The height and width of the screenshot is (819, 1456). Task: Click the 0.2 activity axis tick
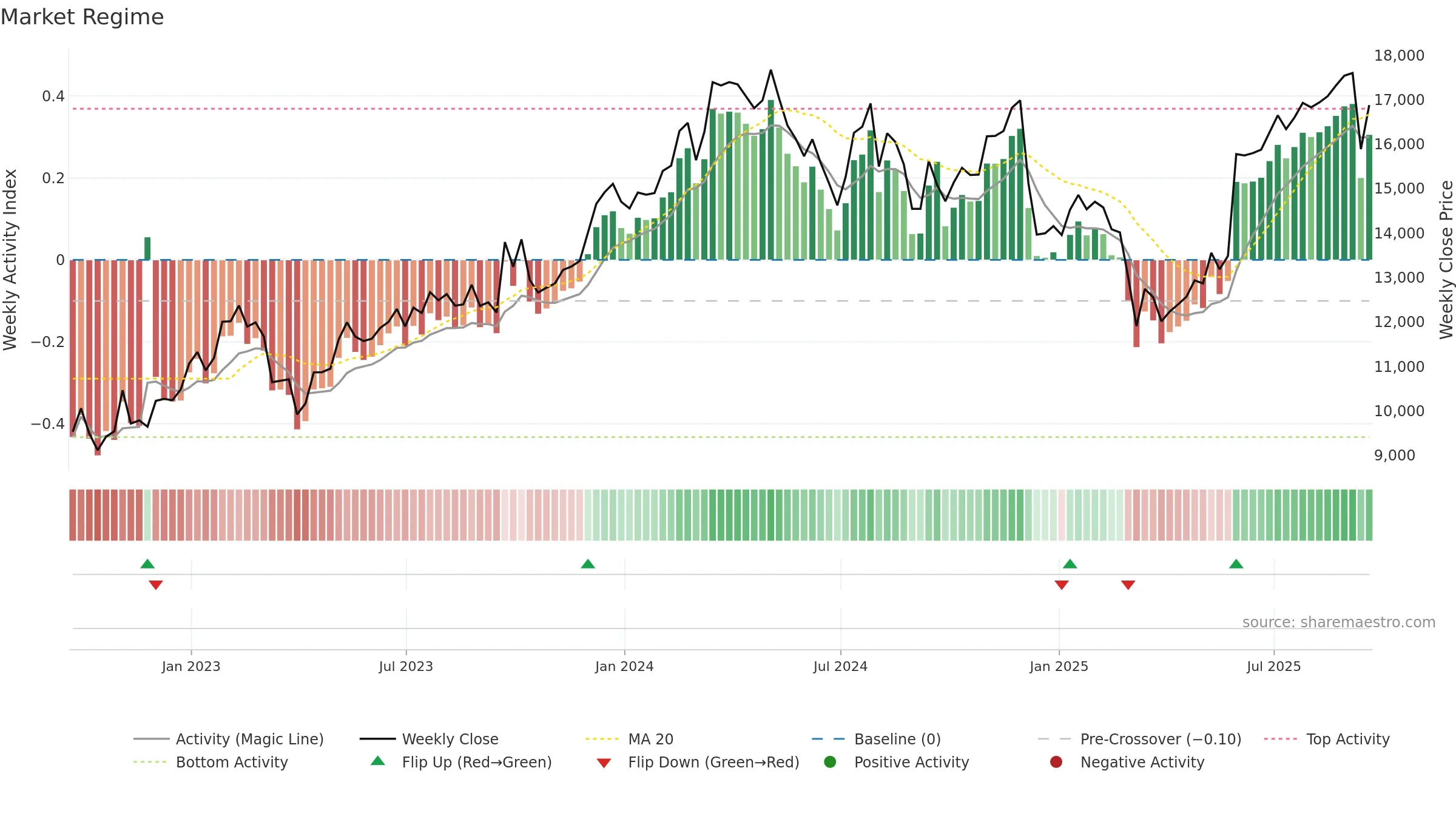click(53, 178)
